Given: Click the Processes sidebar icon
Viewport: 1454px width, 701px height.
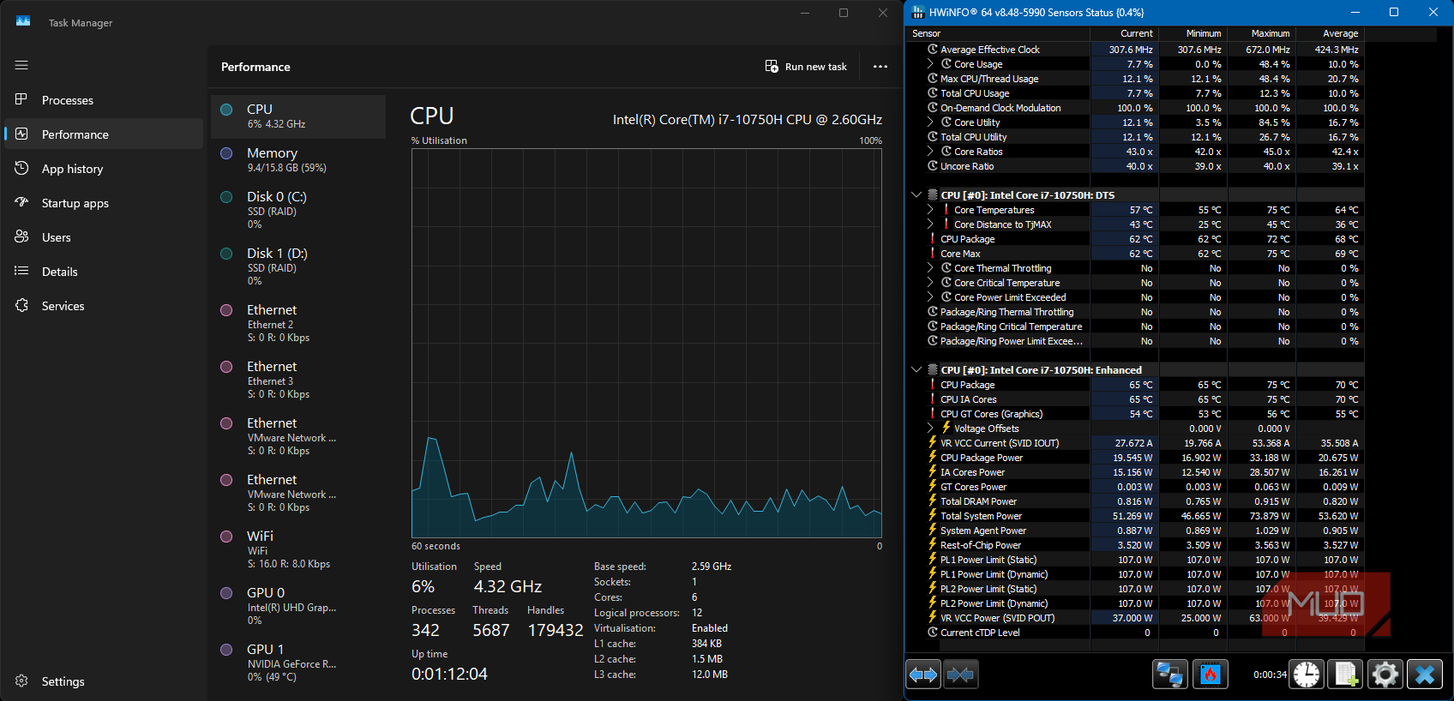Looking at the screenshot, I should pyautogui.click(x=22, y=100).
